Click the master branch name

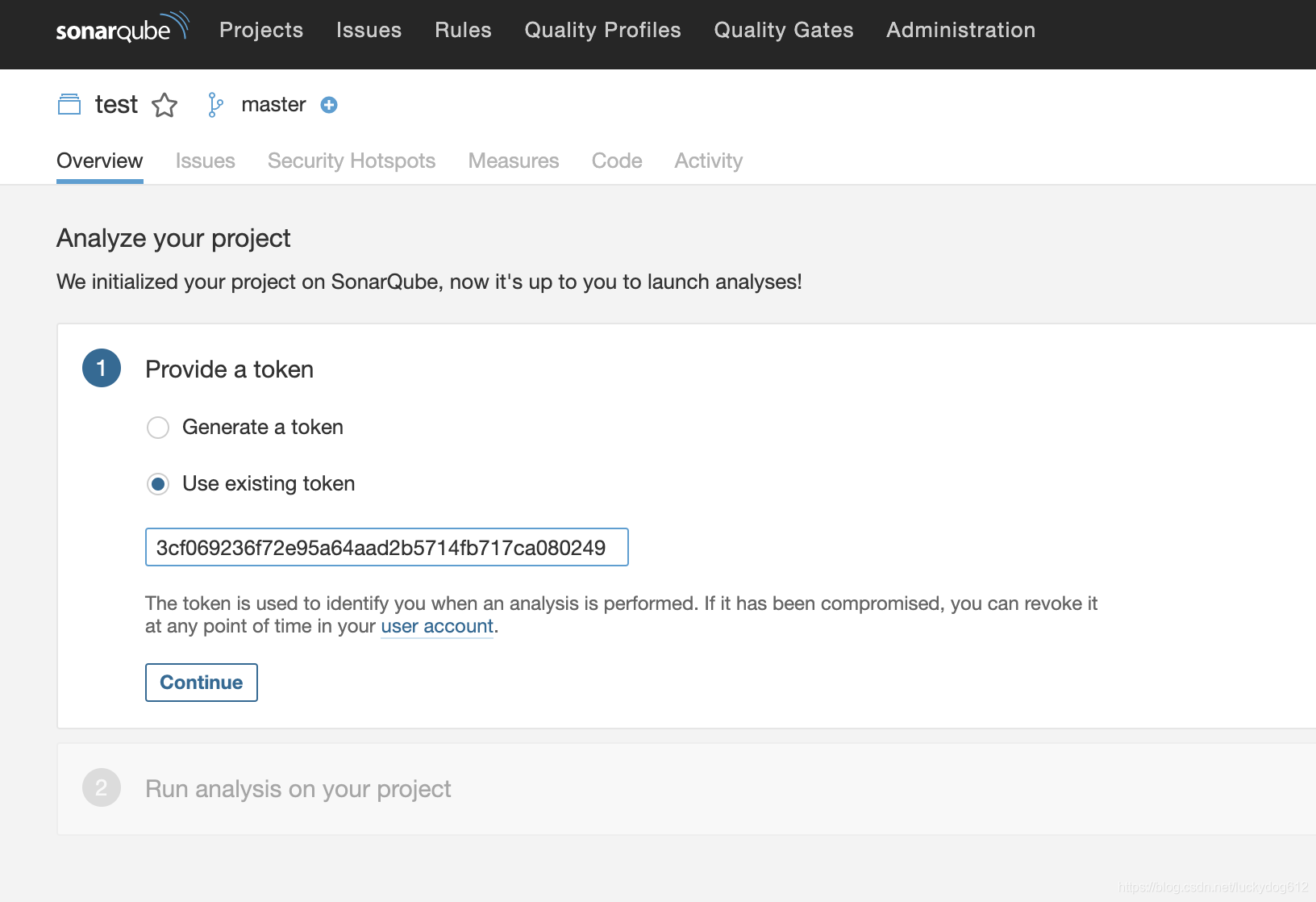pyautogui.click(x=273, y=105)
